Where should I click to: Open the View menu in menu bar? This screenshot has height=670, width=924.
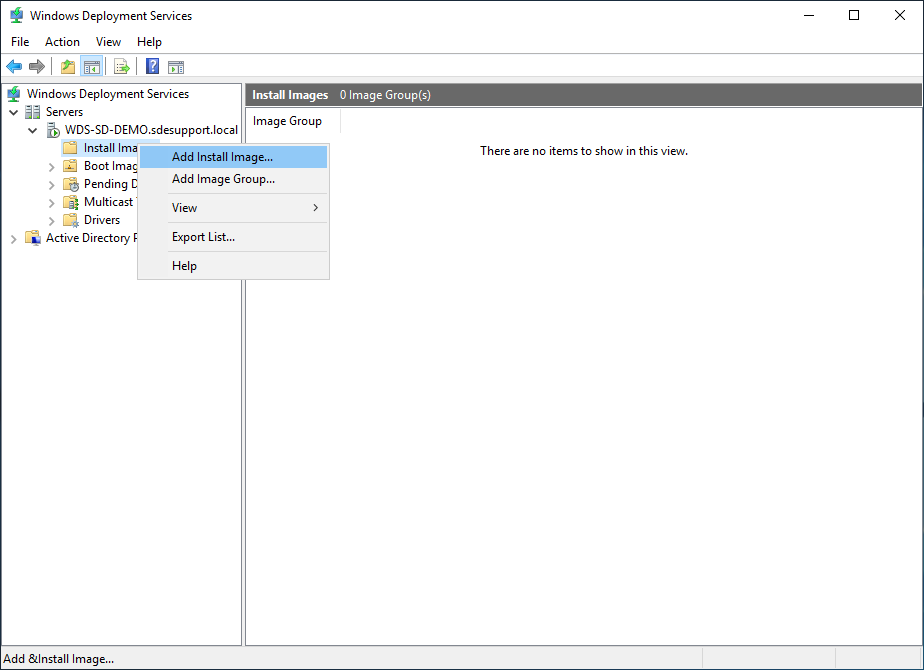click(x=108, y=42)
